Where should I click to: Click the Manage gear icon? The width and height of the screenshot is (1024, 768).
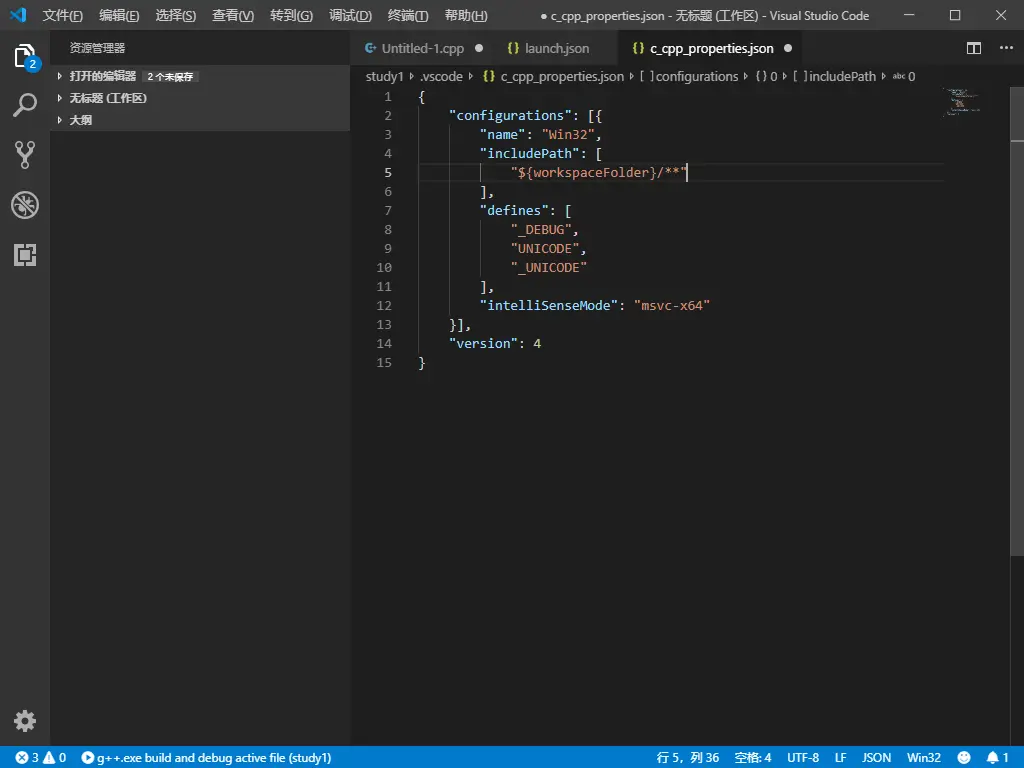(x=25, y=721)
